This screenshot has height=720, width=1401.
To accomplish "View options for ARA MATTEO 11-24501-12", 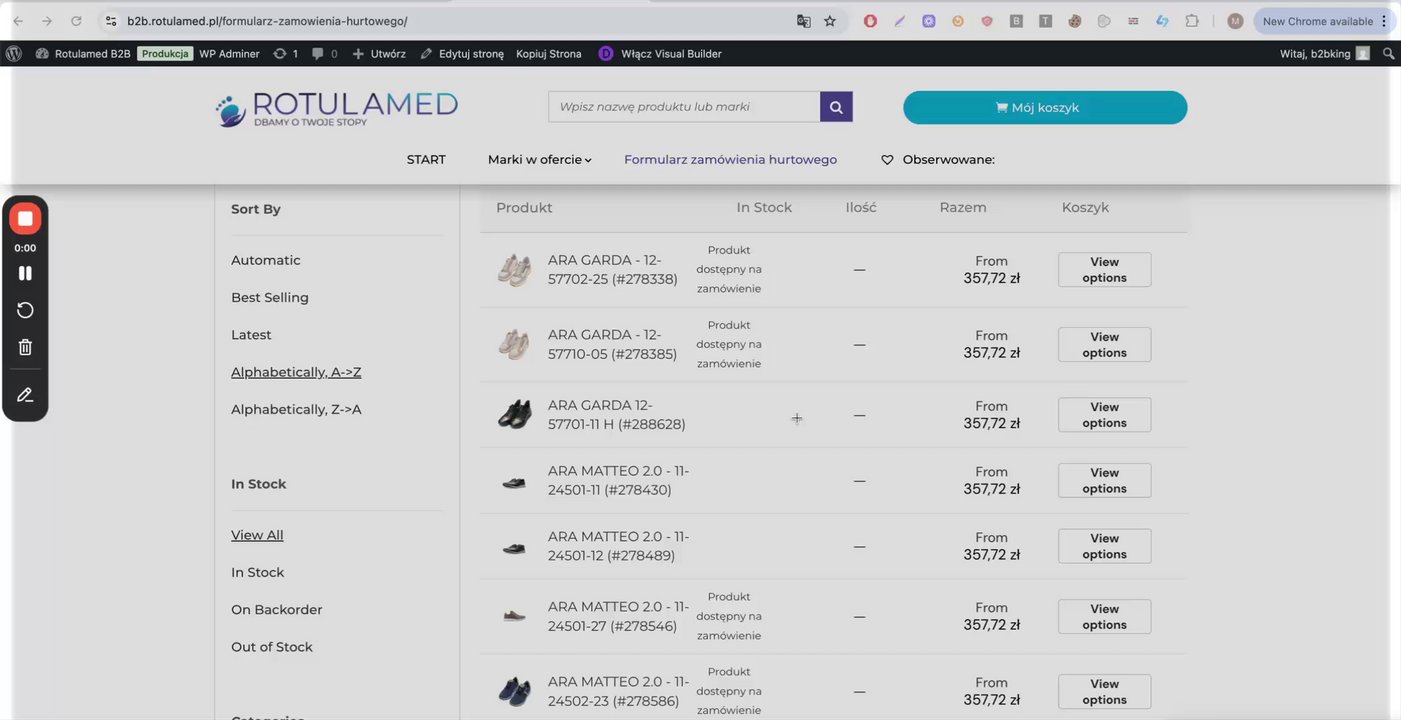I will pyautogui.click(x=1104, y=546).
